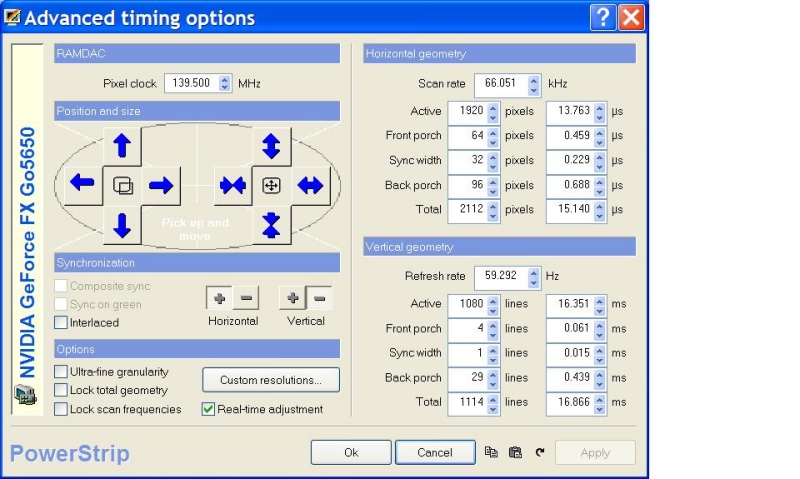
Task: Adjust vertical Back porch lines spinner
Action: click(x=493, y=379)
